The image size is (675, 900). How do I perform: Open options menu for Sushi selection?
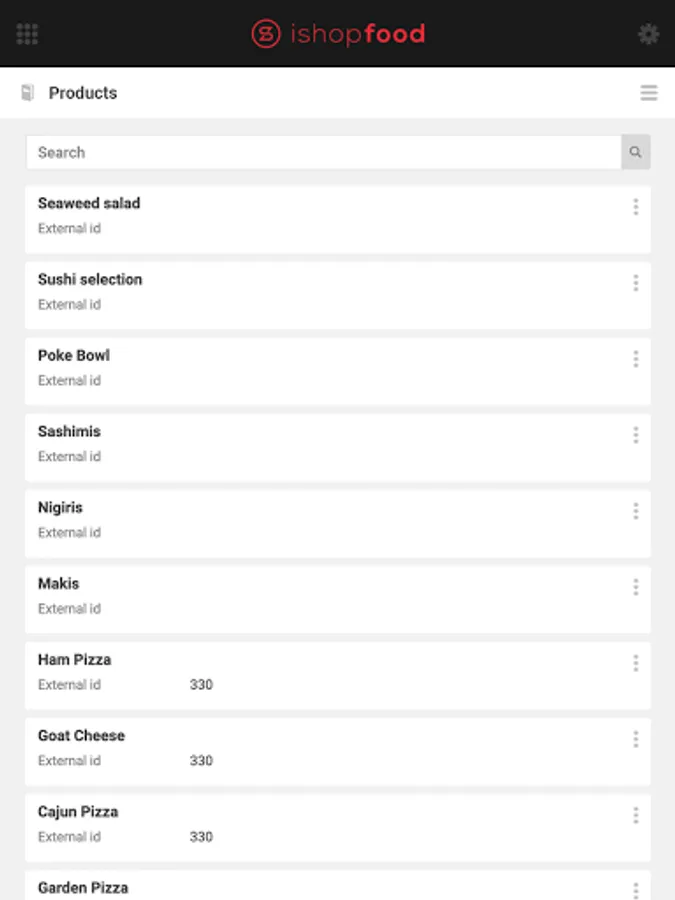[635, 283]
